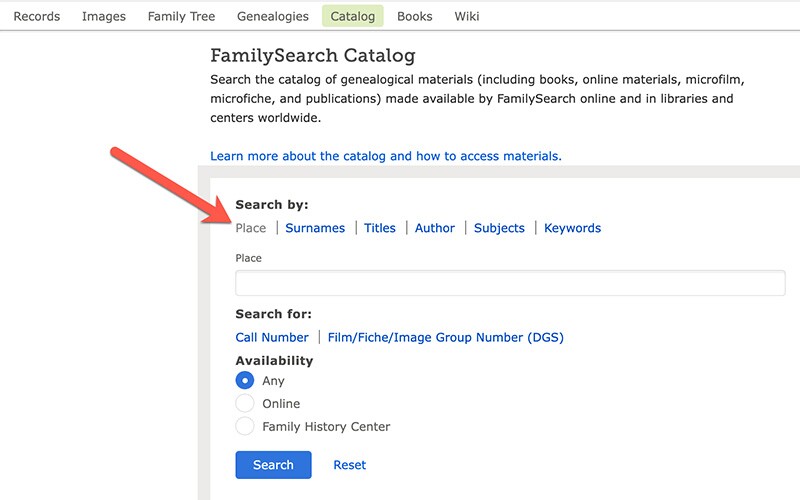Go to the Family Tree tab
Viewport: 800px width, 500px height.
coord(181,16)
